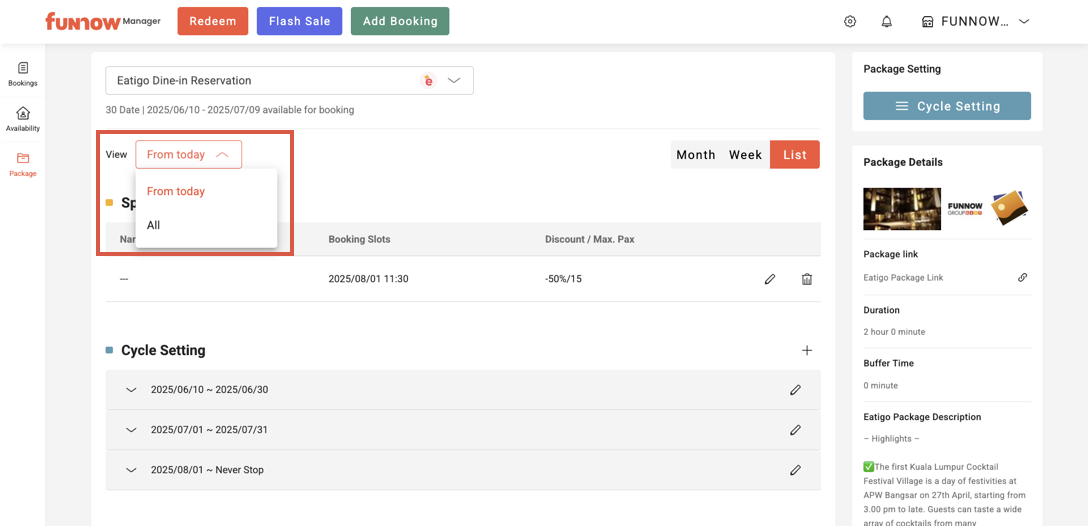This screenshot has width=1088, height=526.
Task: Expand the 2025/06/10 ~ 2025/06/30 cycle row
Action: point(131,390)
